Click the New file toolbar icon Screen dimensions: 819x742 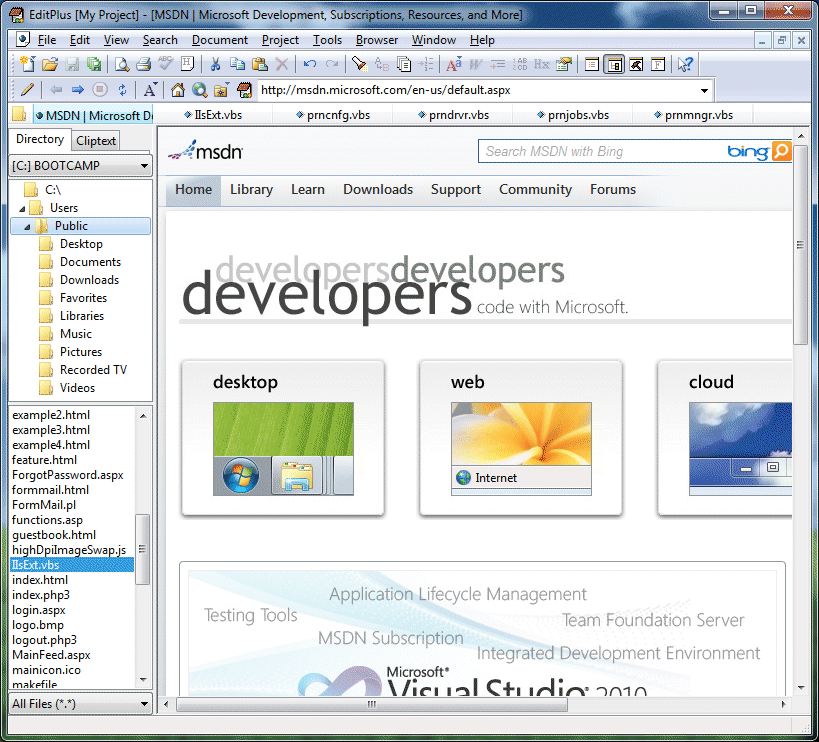(27, 65)
